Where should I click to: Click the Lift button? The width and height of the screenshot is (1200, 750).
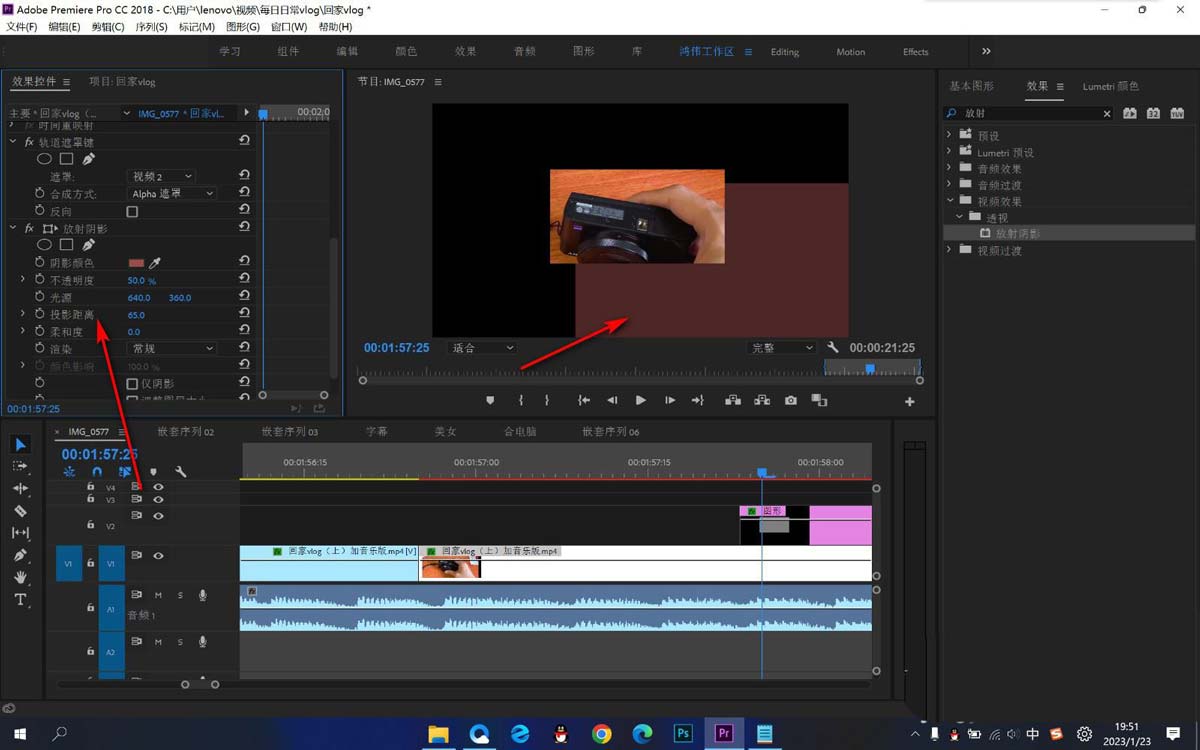click(733, 400)
